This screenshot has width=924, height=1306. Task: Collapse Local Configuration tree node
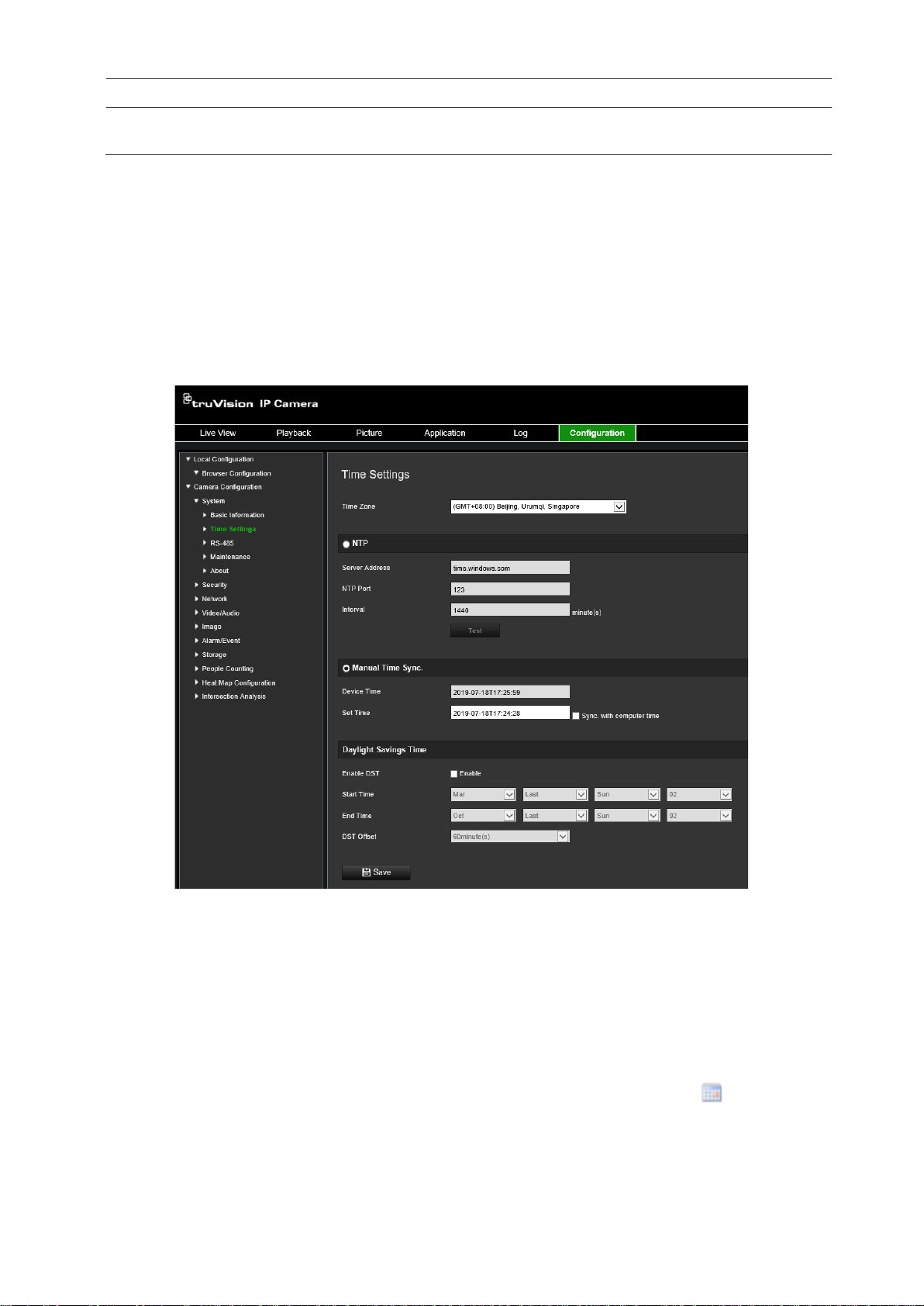click(x=188, y=459)
